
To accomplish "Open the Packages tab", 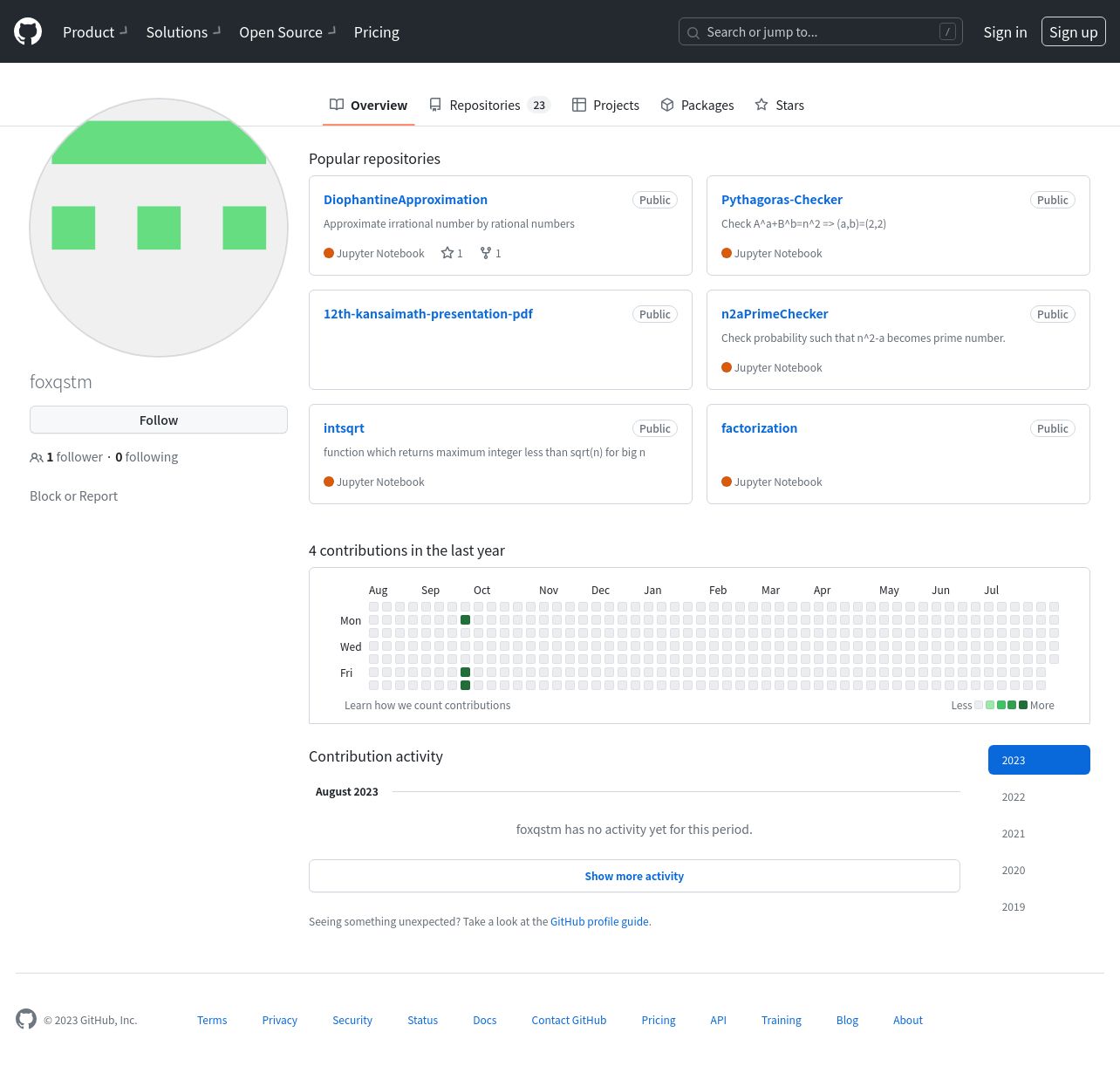I will tap(697, 105).
